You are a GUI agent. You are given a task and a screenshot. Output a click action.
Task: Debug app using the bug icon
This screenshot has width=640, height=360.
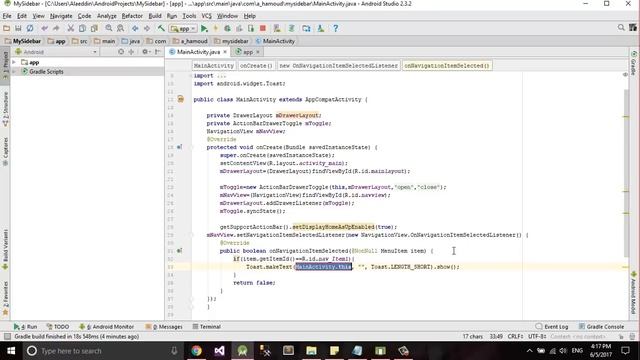pos(227,28)
